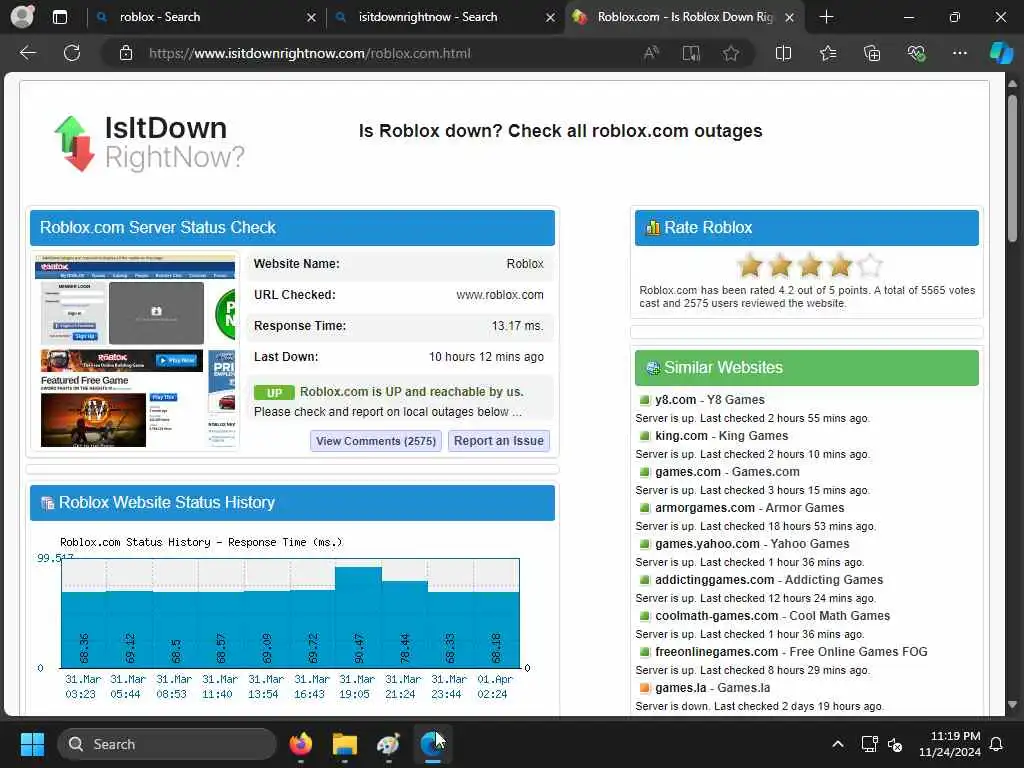Open the Tab actions menu icon

tap(59, 17)
